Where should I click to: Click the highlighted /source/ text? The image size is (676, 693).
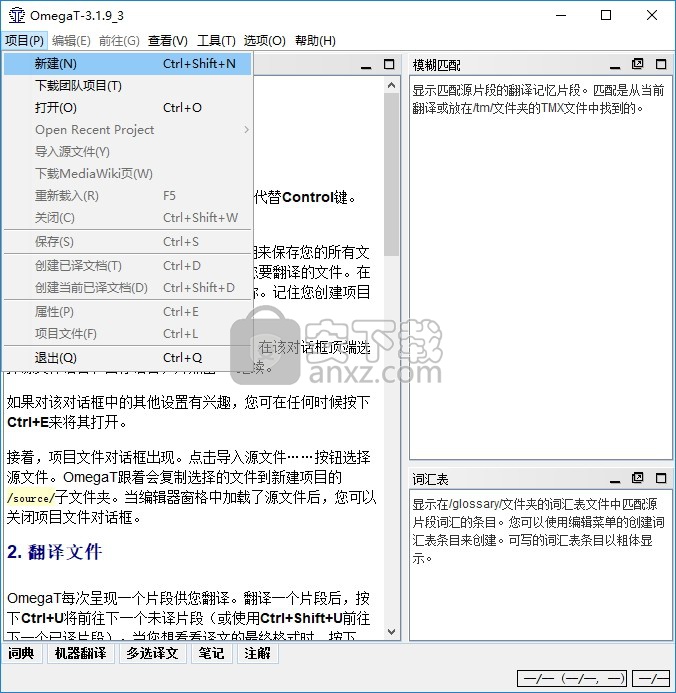click(x=30, y=498)
